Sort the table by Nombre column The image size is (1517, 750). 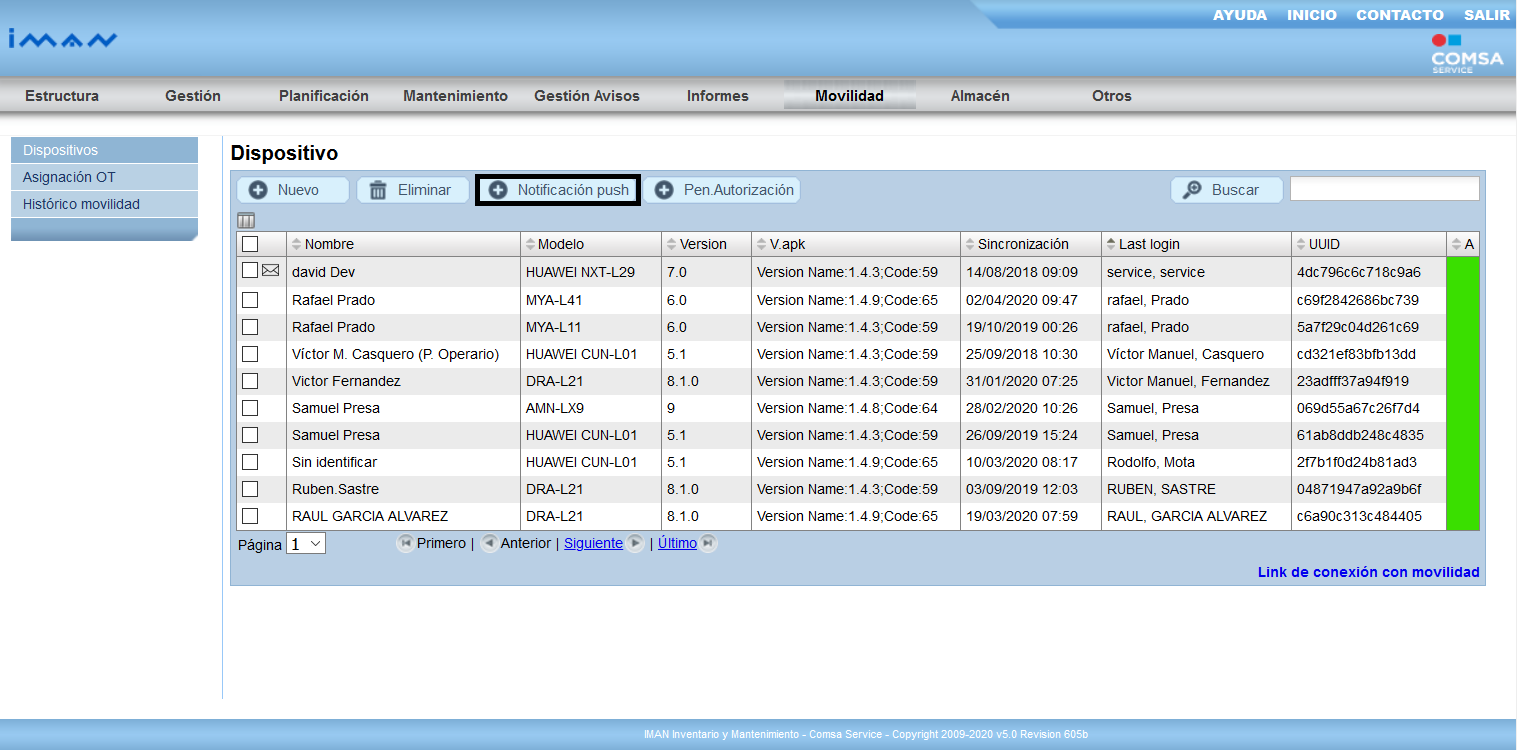[329, 244]
